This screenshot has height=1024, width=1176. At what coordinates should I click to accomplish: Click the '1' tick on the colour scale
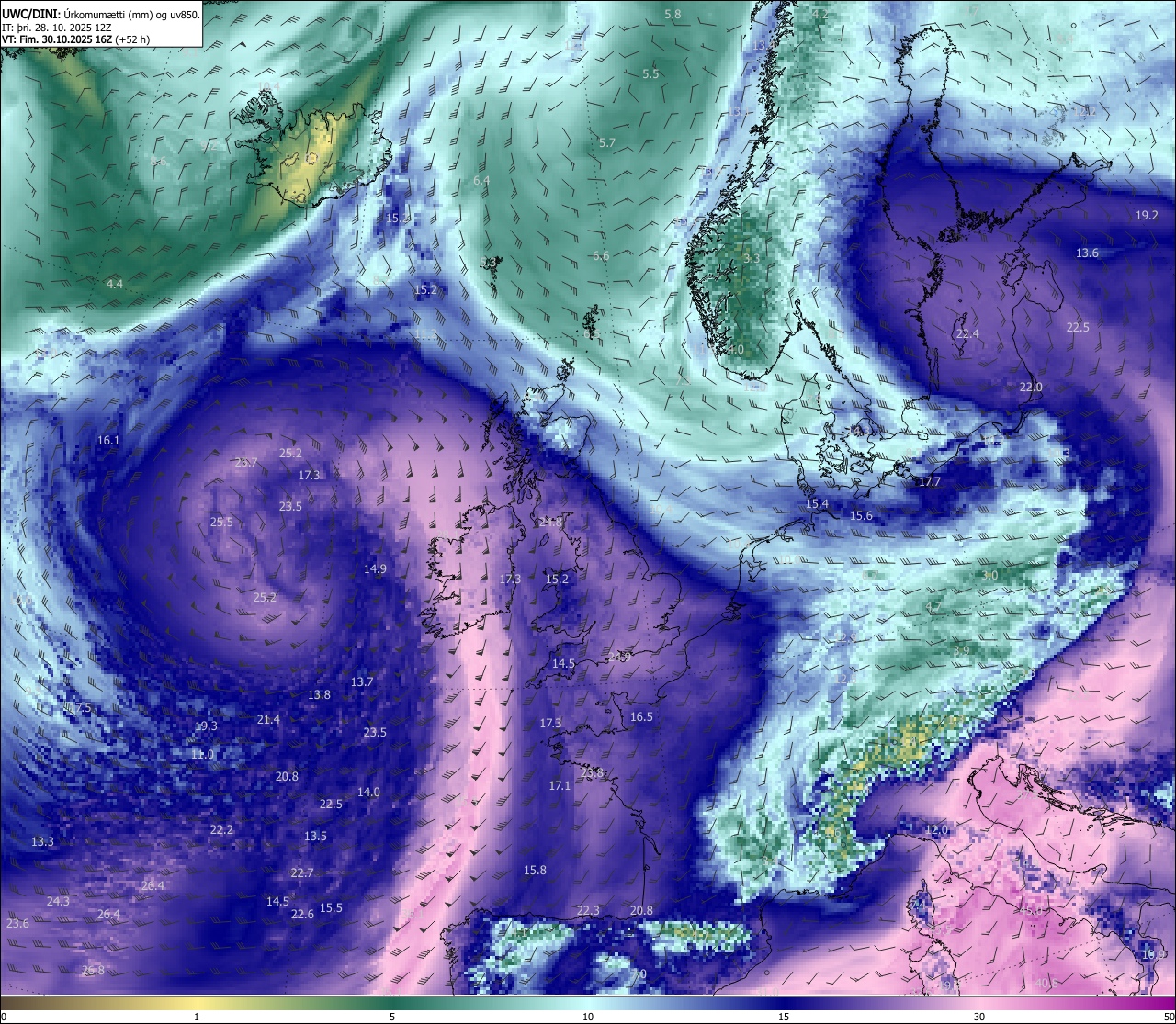pos(197,1017)
